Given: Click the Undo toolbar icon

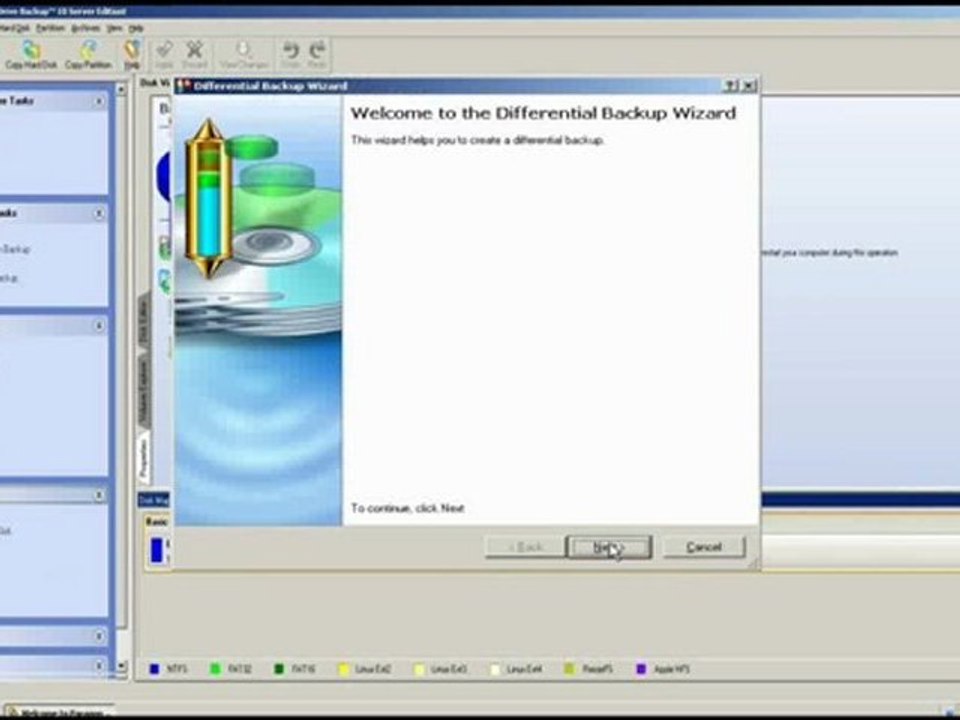Looking at the screenshot, I should pos(290,54).
